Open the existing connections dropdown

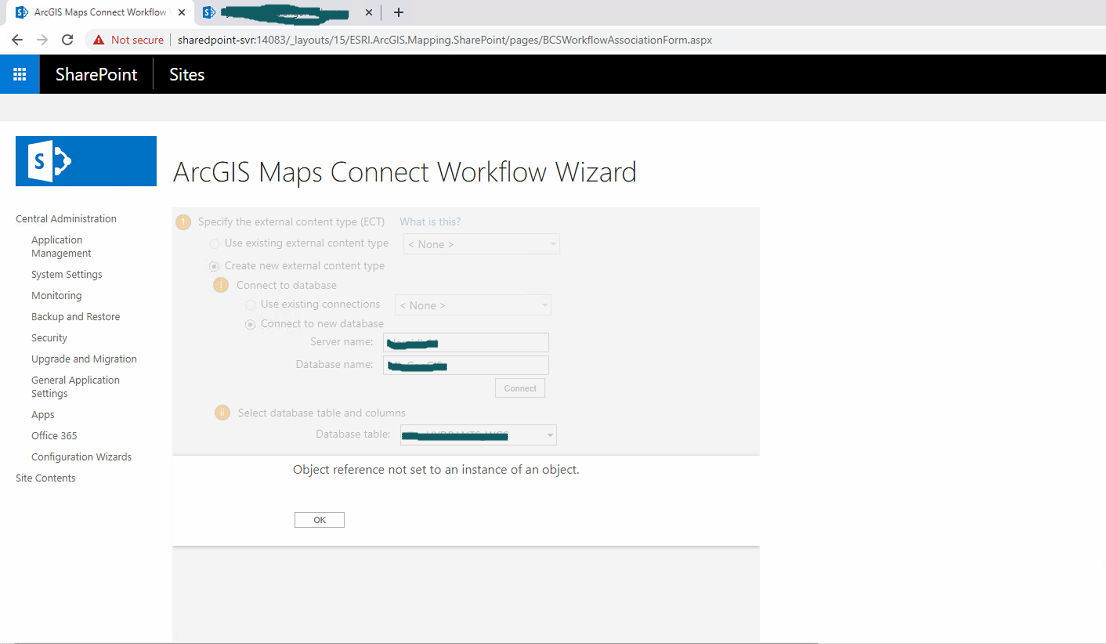pos(473,305)
